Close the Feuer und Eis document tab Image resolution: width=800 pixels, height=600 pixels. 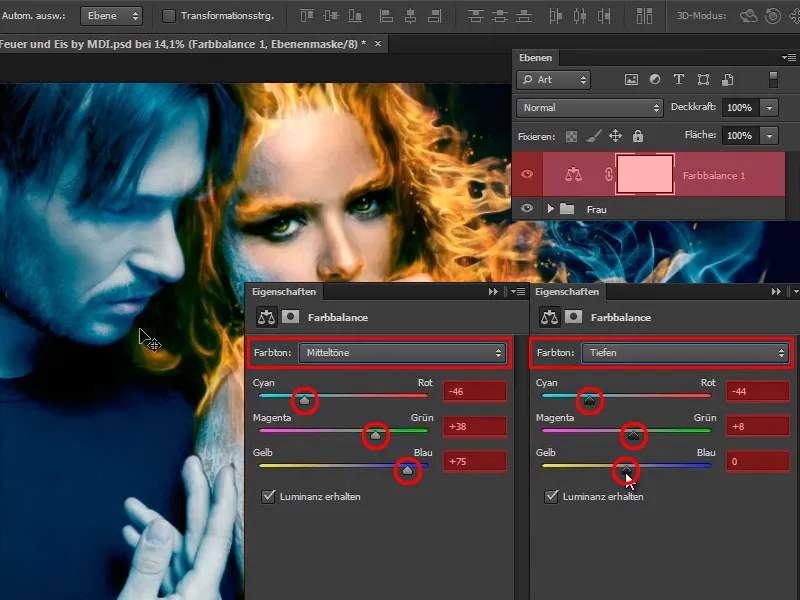point(378,44)
